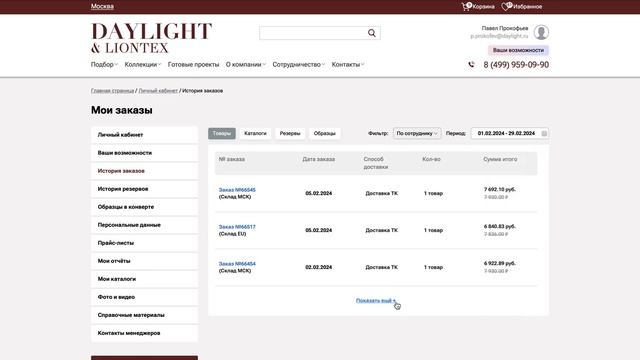The image size is (640, 360).
Task: Click the № заказа column header
Action: tap(232, 159)
